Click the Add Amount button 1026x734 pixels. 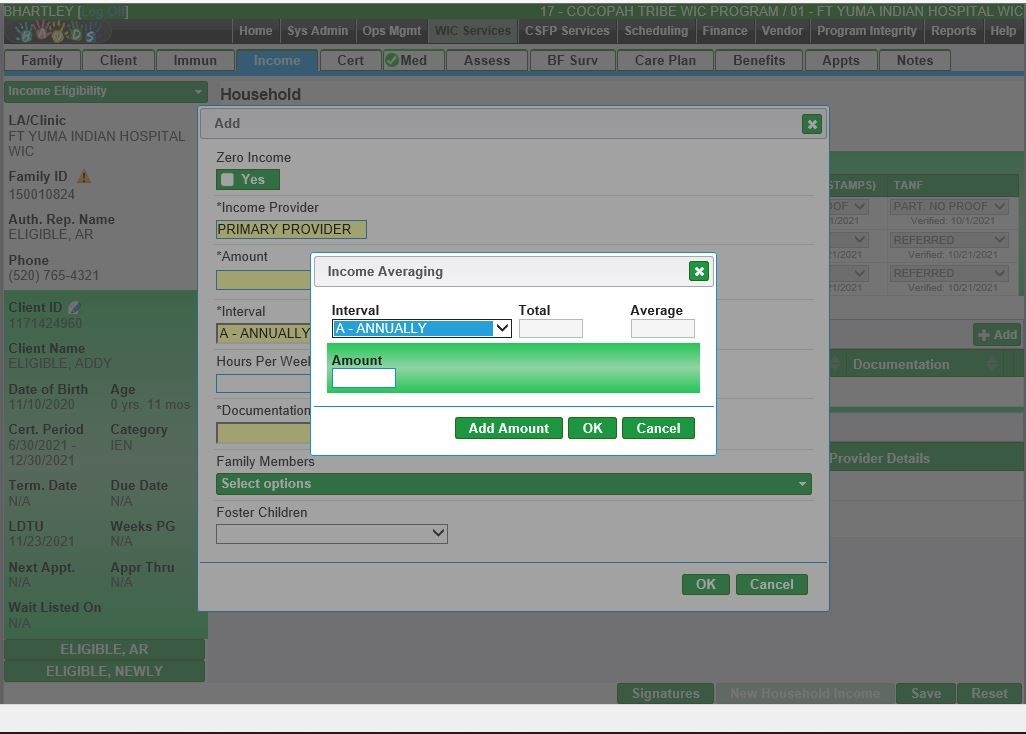click(x=508, y=428)
